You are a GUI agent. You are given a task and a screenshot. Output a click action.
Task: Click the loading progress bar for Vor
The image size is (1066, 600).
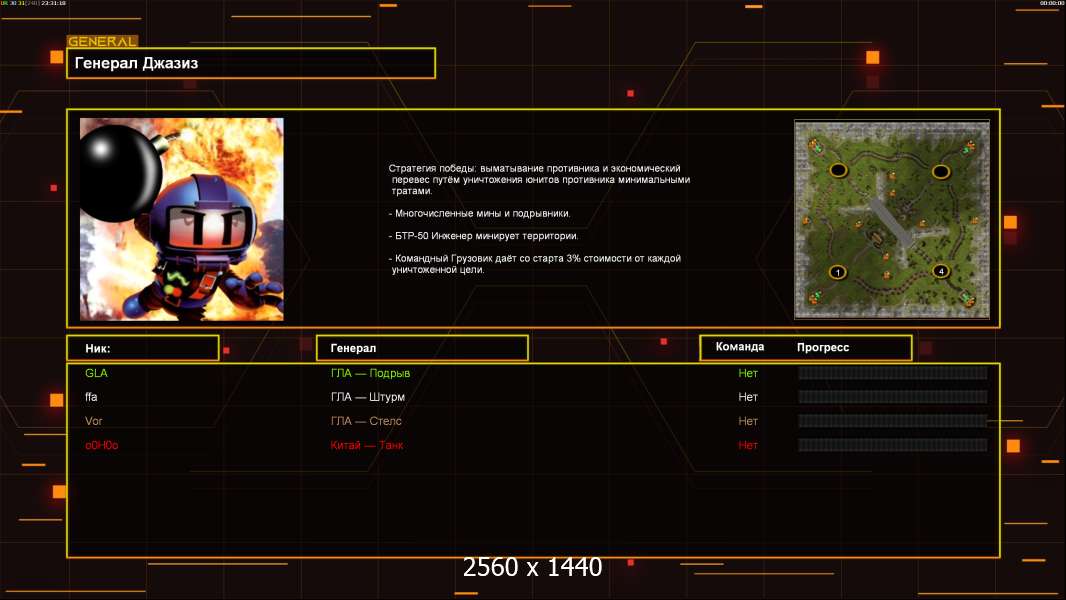coord(893,421)
